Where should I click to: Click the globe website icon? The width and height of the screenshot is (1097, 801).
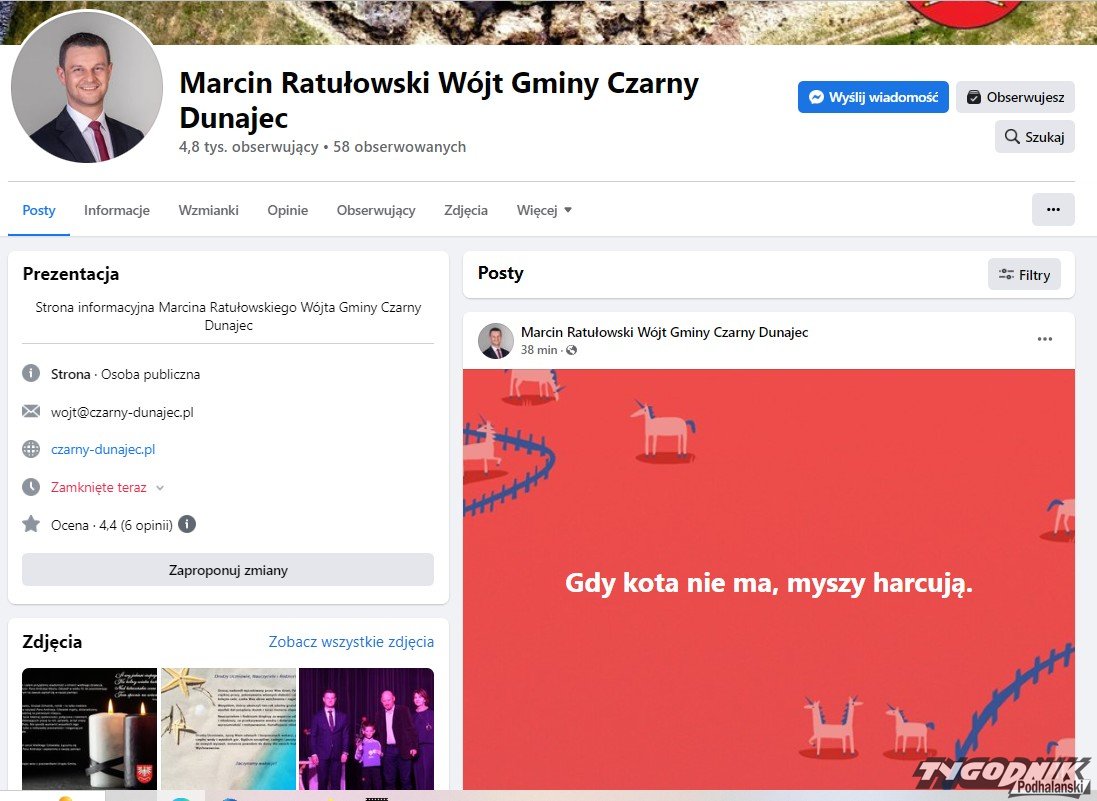click(x=31, y=450)
